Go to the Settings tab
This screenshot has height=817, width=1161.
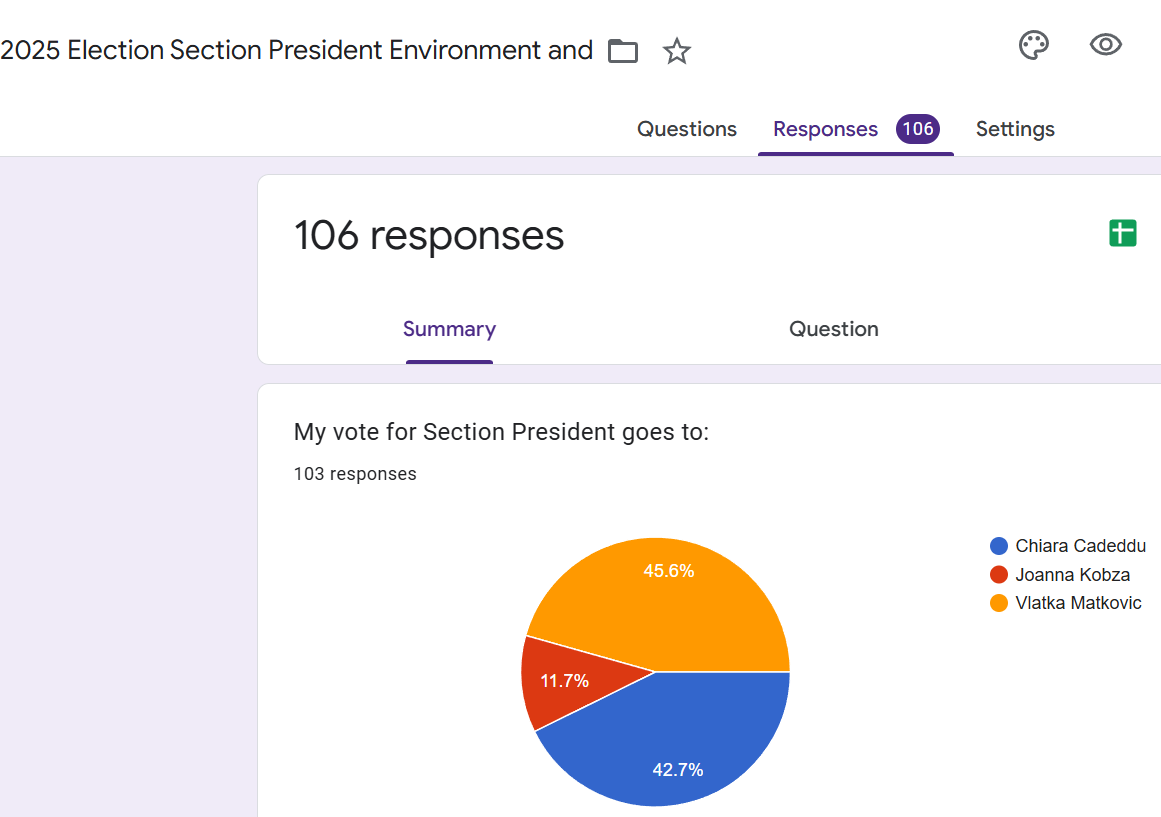click(1015, 129)
